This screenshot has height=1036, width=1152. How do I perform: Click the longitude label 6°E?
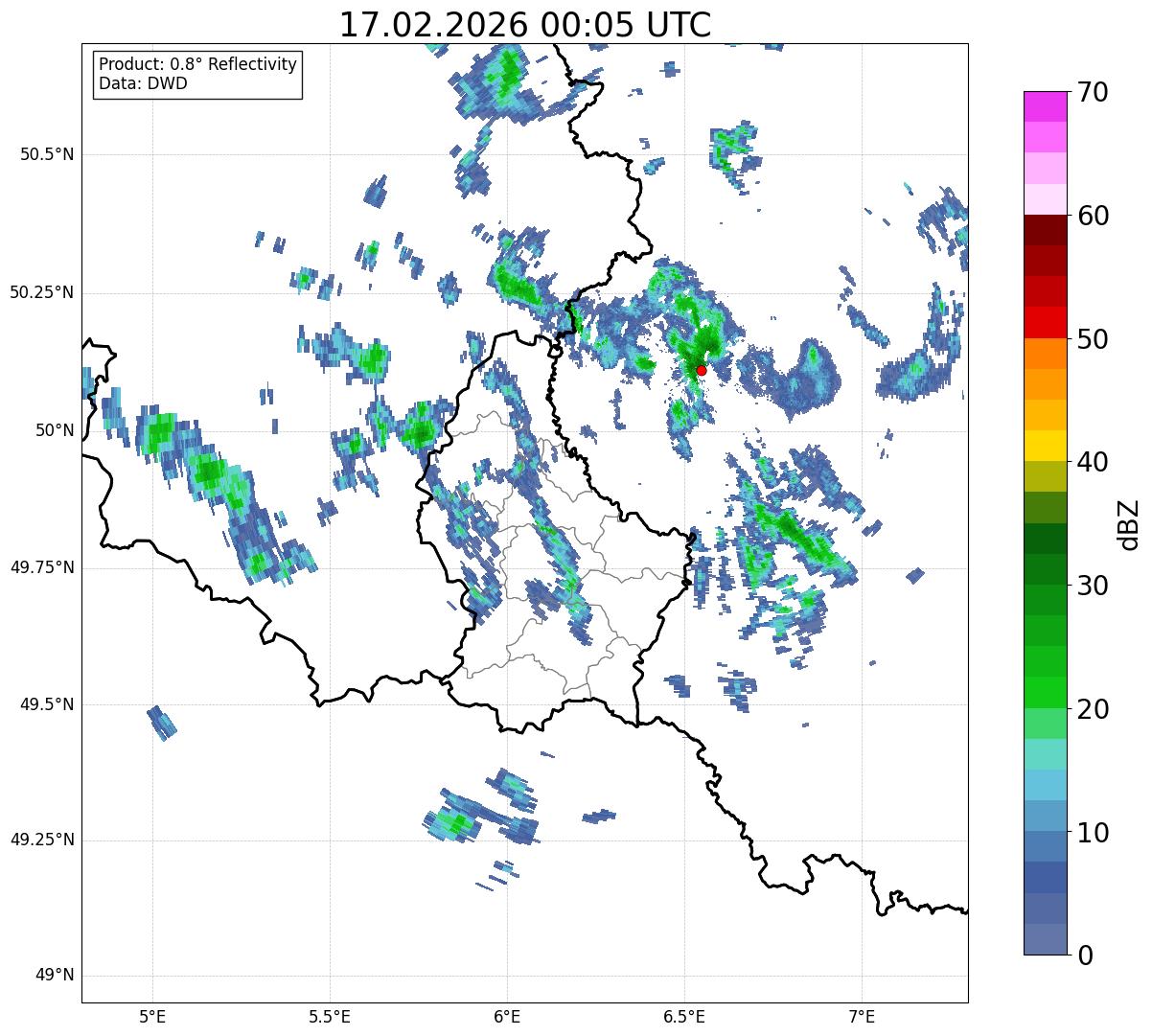click(507, 1018)
